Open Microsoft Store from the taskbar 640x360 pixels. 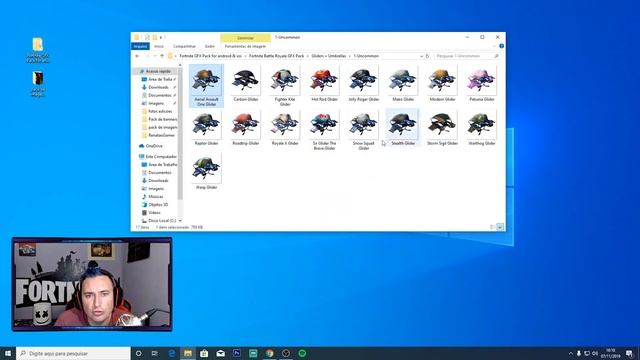(x=204, y=353)
